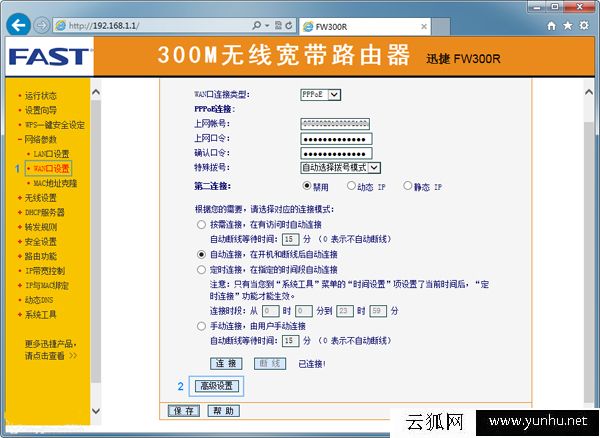Screen dimensions: 600x438
Task: Select 第二连接 动态 IP radio button
Action: click(351, 186)
